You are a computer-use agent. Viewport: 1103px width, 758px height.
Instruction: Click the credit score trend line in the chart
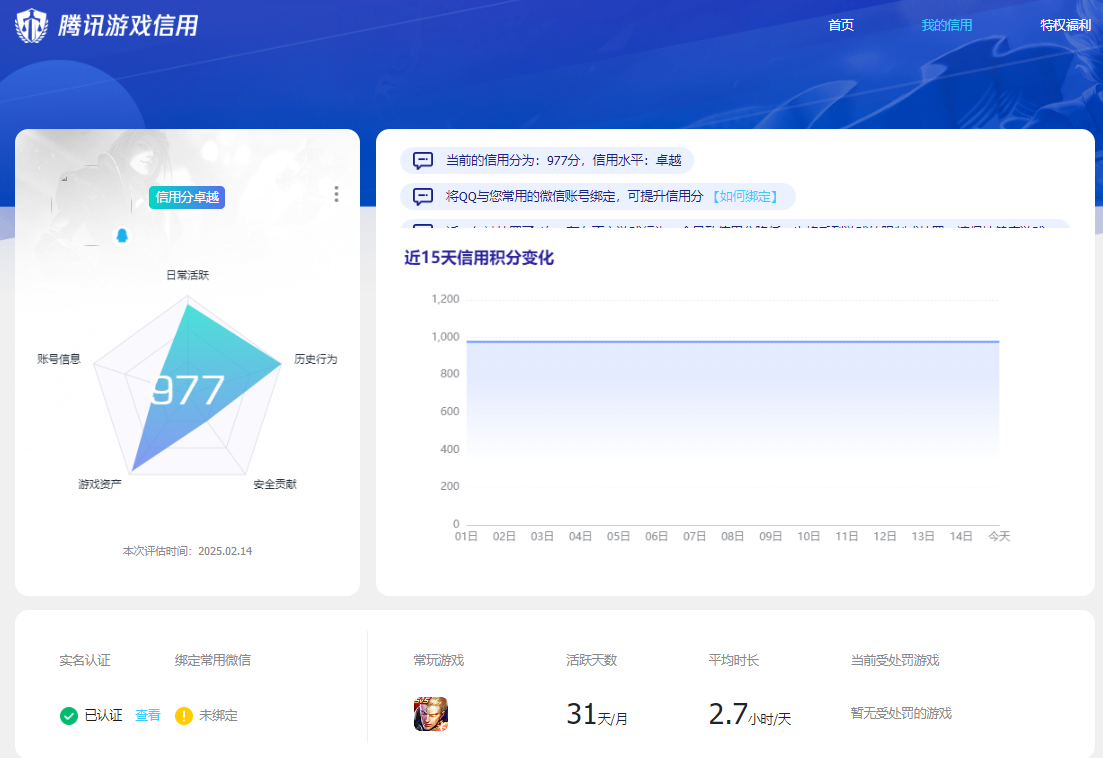[732, 342]
